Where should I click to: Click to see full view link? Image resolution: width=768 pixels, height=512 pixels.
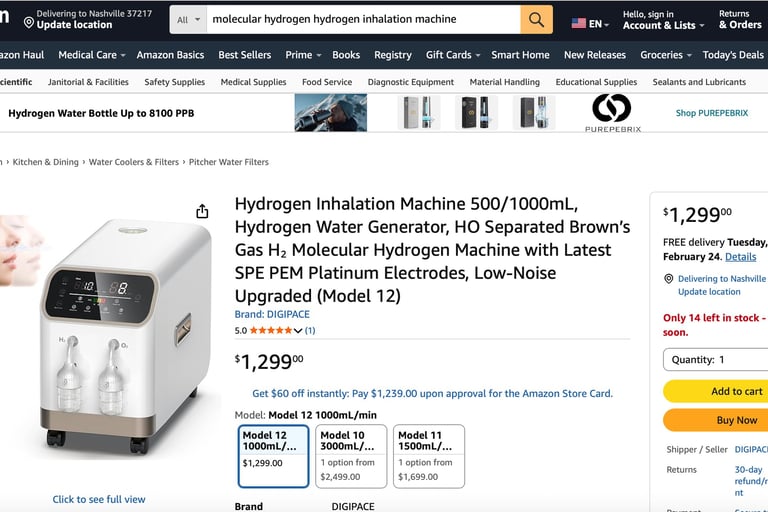point(99,499)
